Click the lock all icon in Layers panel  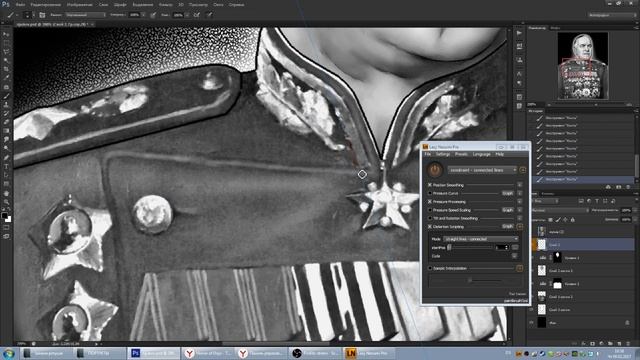coord(572,220)
